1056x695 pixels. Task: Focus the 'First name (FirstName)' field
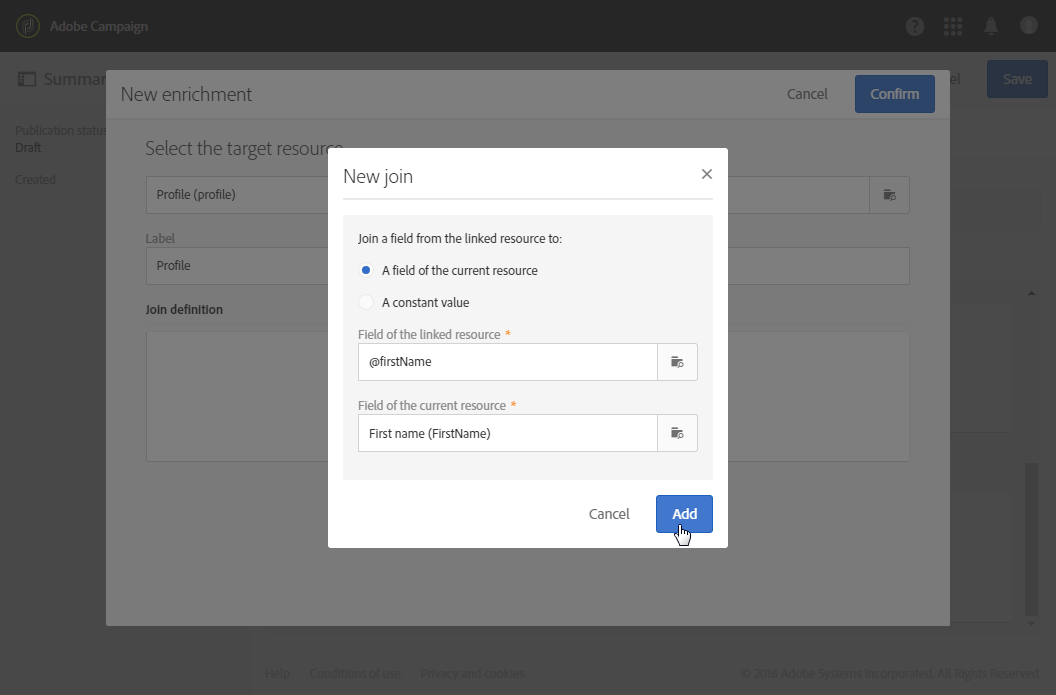pyautogui.click(x=507, y=433)
